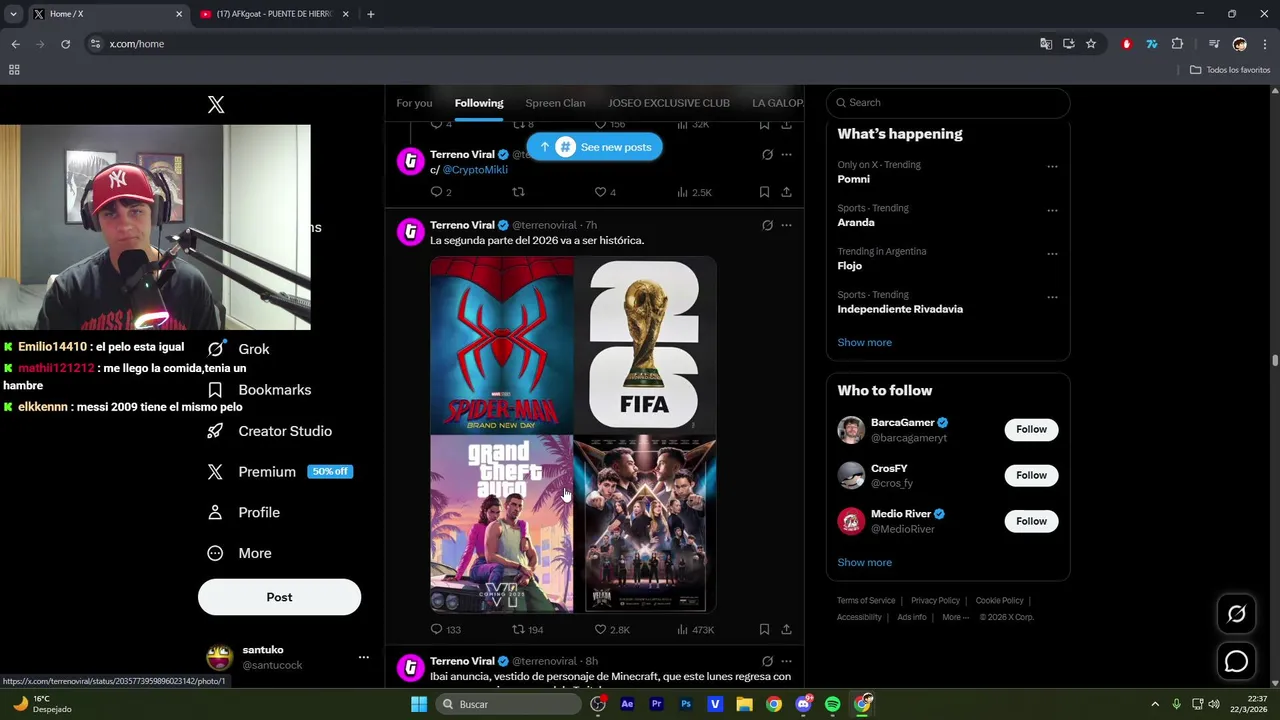This screenshot has height=720, width=1280.
Task: Follow CrosFY
Action: [1031, 475]
